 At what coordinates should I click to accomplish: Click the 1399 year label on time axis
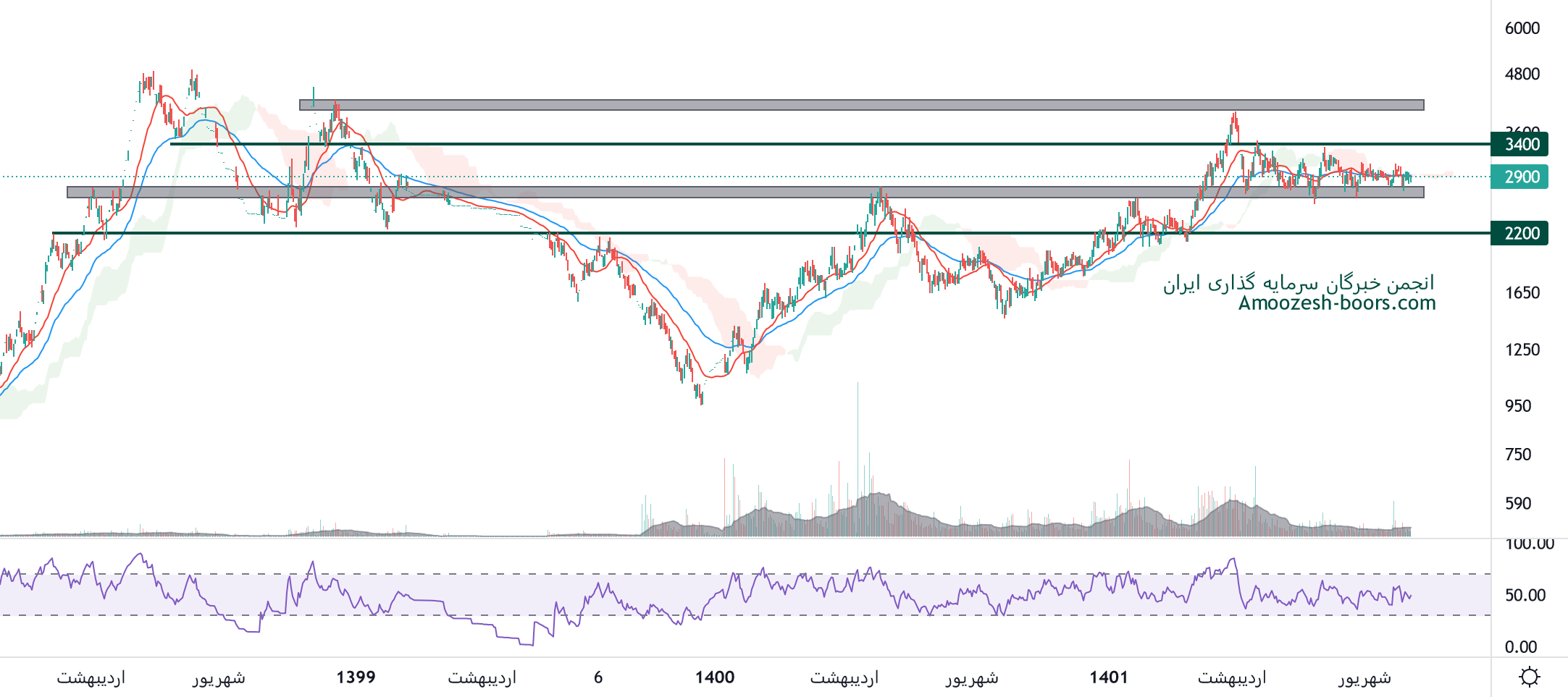(356, 677)
